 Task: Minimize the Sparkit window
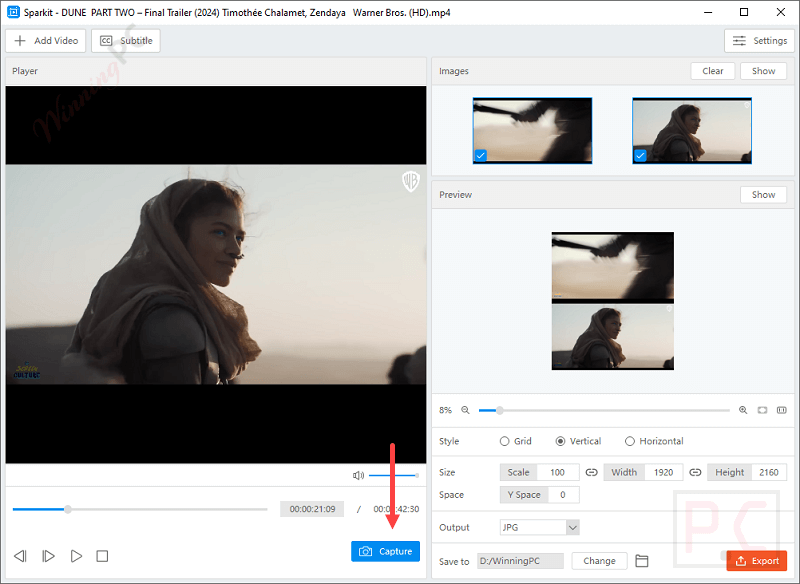[708, 12]
